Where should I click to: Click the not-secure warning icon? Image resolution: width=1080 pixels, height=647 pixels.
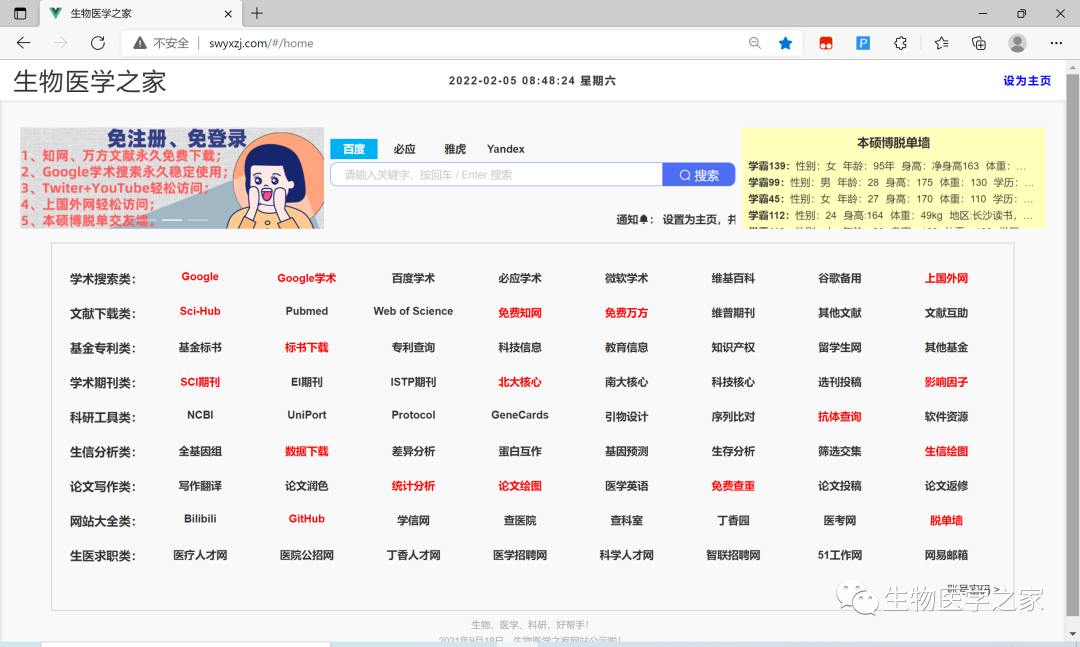(x=140, y=43)
